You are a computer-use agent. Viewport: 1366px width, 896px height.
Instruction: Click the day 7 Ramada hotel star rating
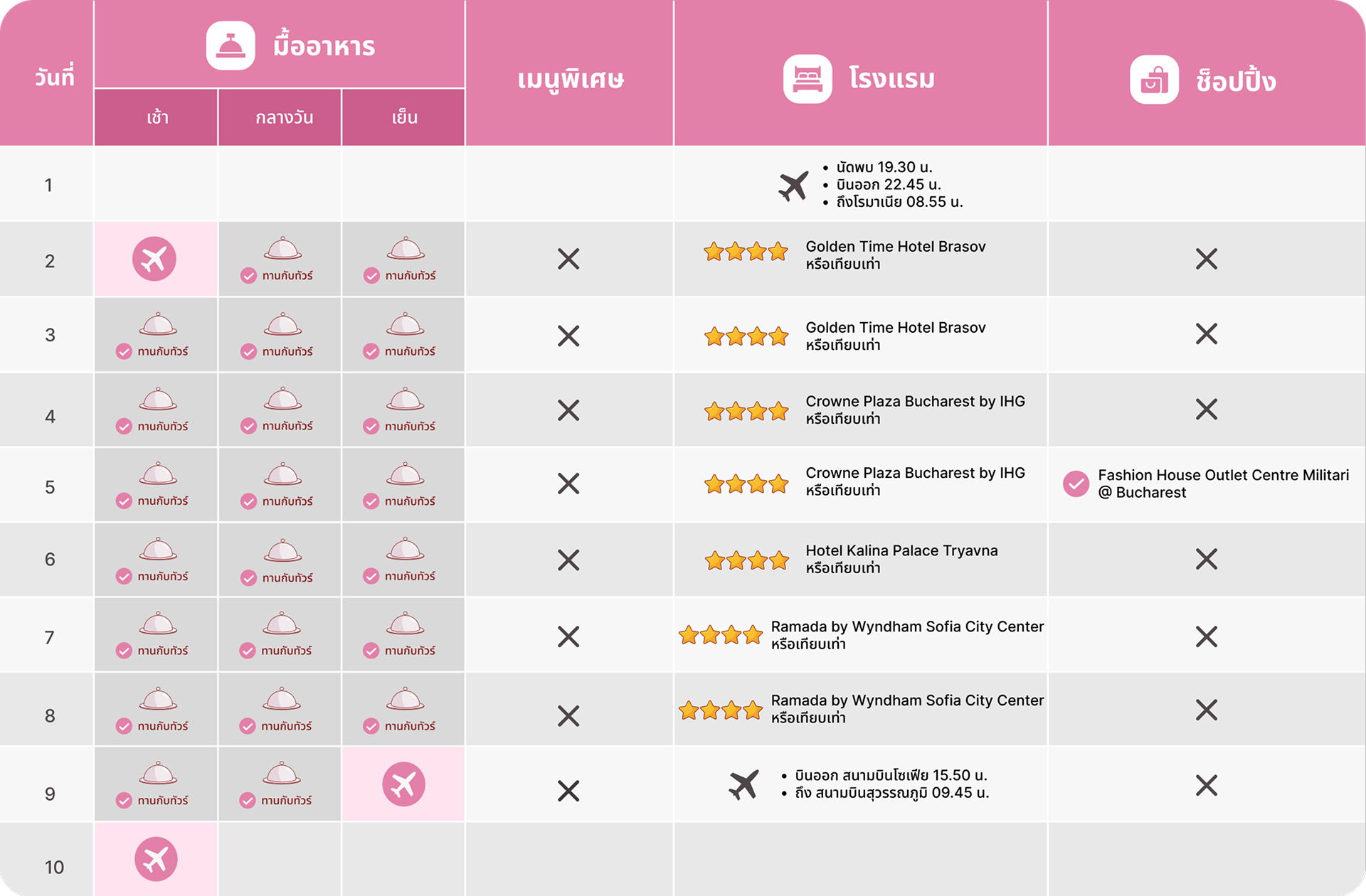721,635
